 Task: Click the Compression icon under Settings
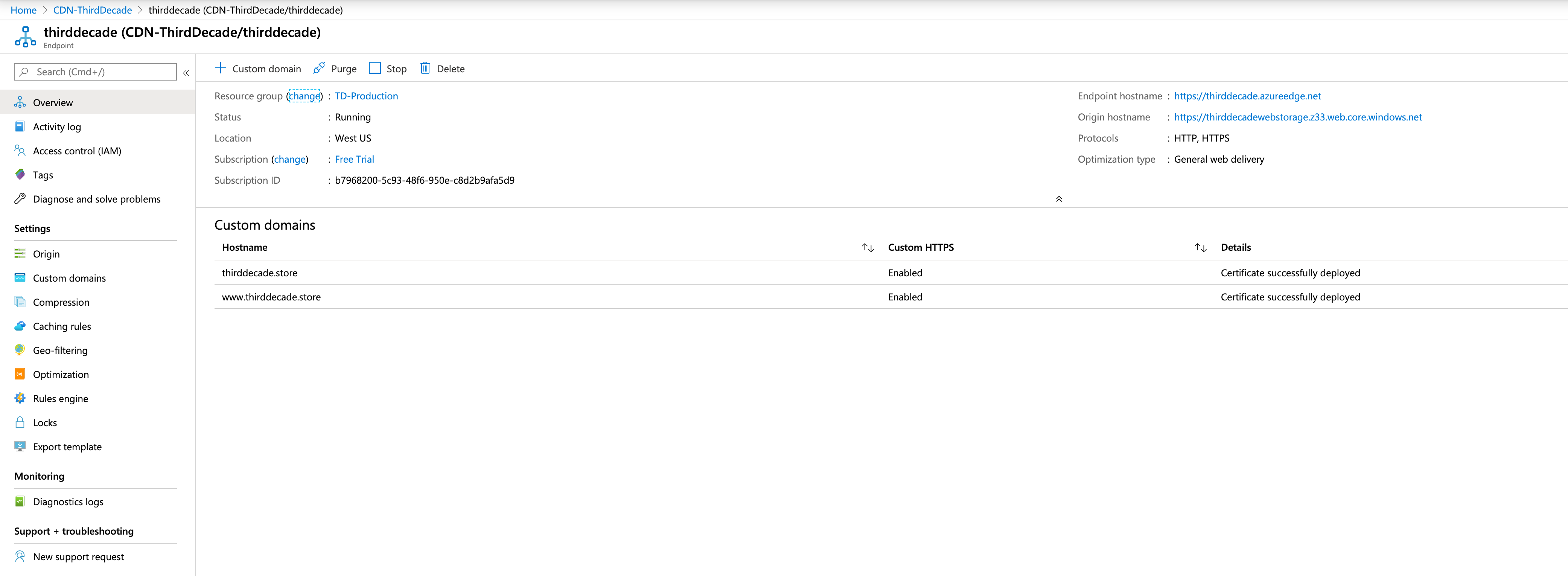click(x=20, y=302)
